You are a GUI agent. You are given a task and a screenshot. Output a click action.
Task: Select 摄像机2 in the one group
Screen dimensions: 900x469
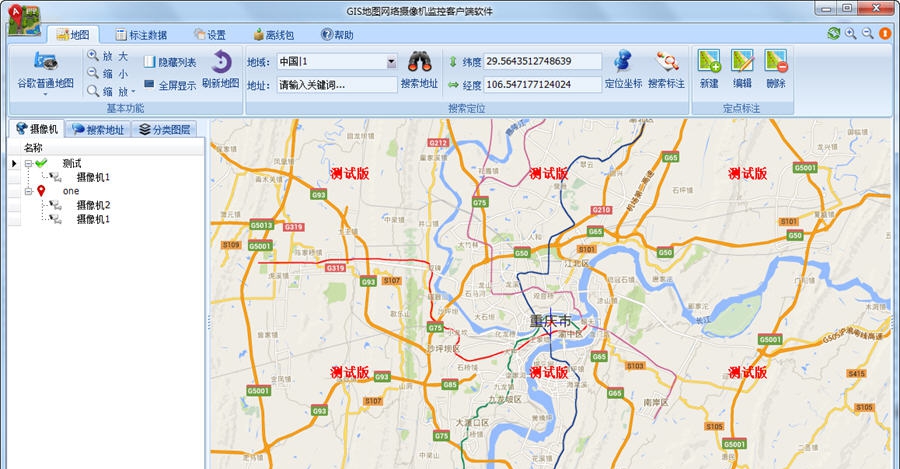(x=93, y=205)
